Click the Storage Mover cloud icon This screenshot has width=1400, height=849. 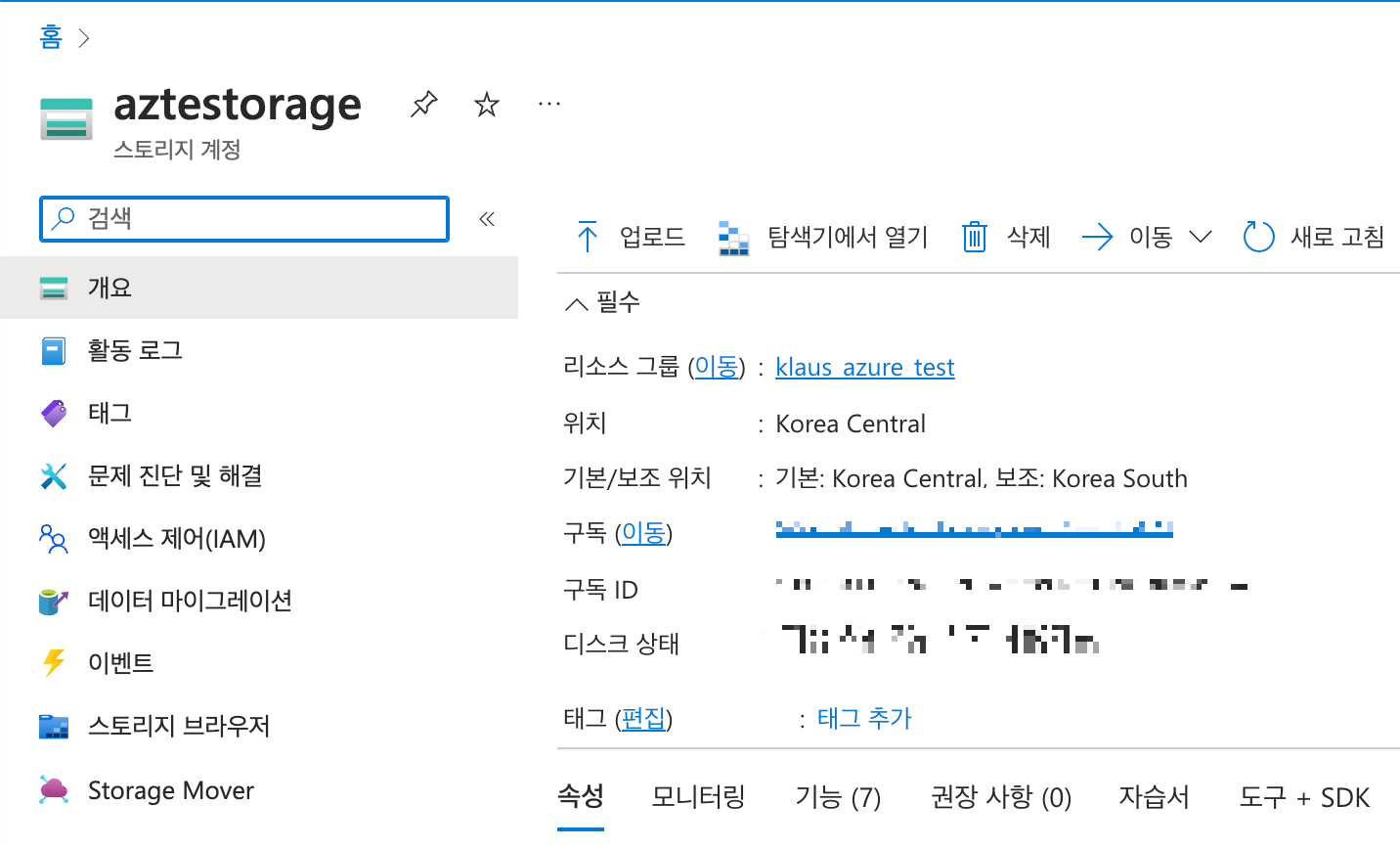pyautogui.click(x=54, y=789)
